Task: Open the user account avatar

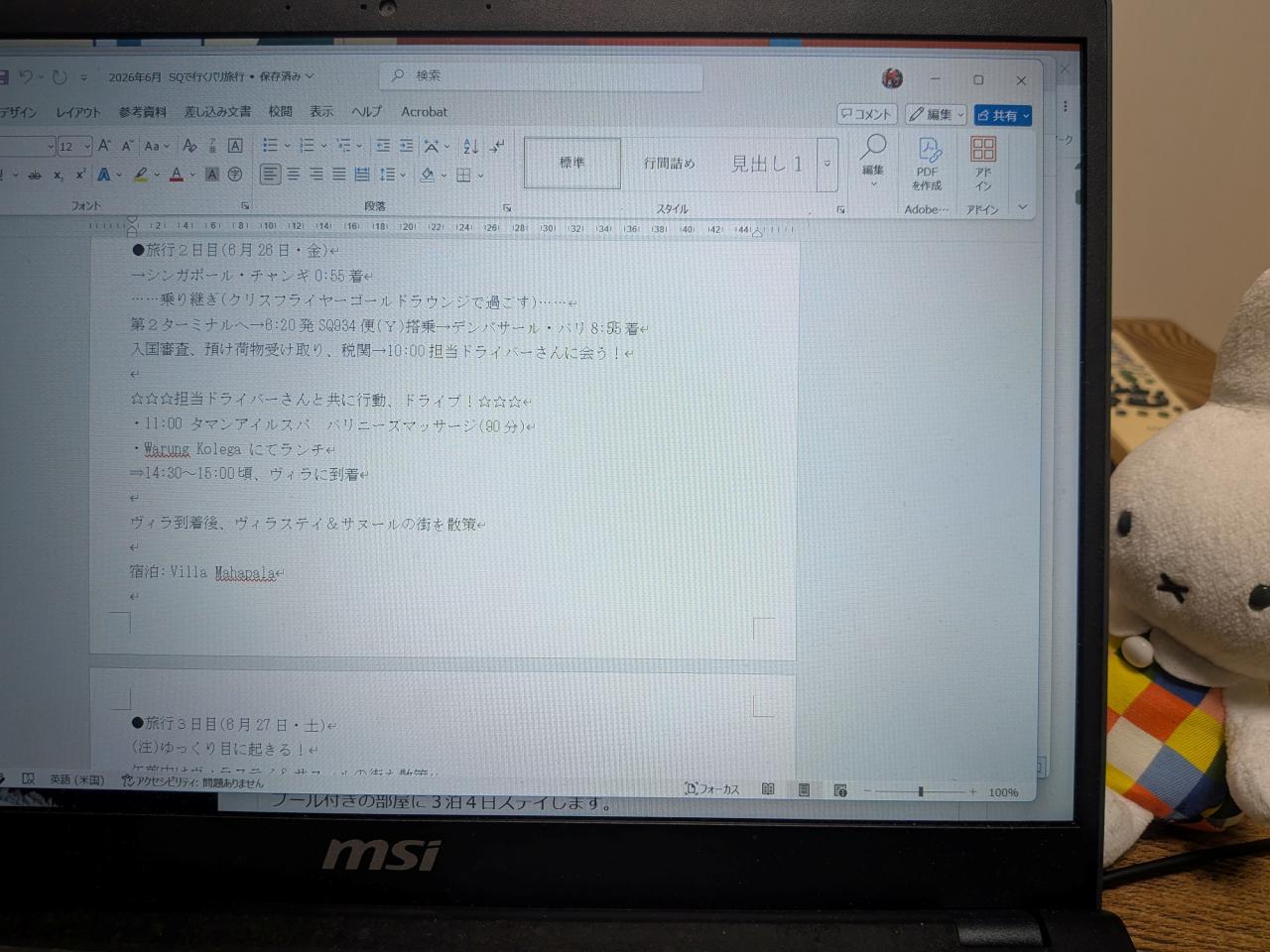Action: [892, 78]
